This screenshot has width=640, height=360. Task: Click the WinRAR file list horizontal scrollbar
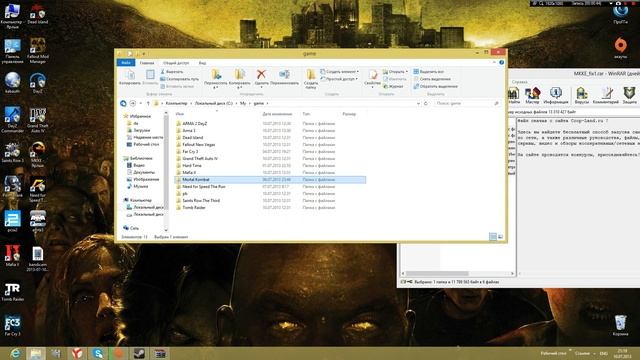pos(457,273)
